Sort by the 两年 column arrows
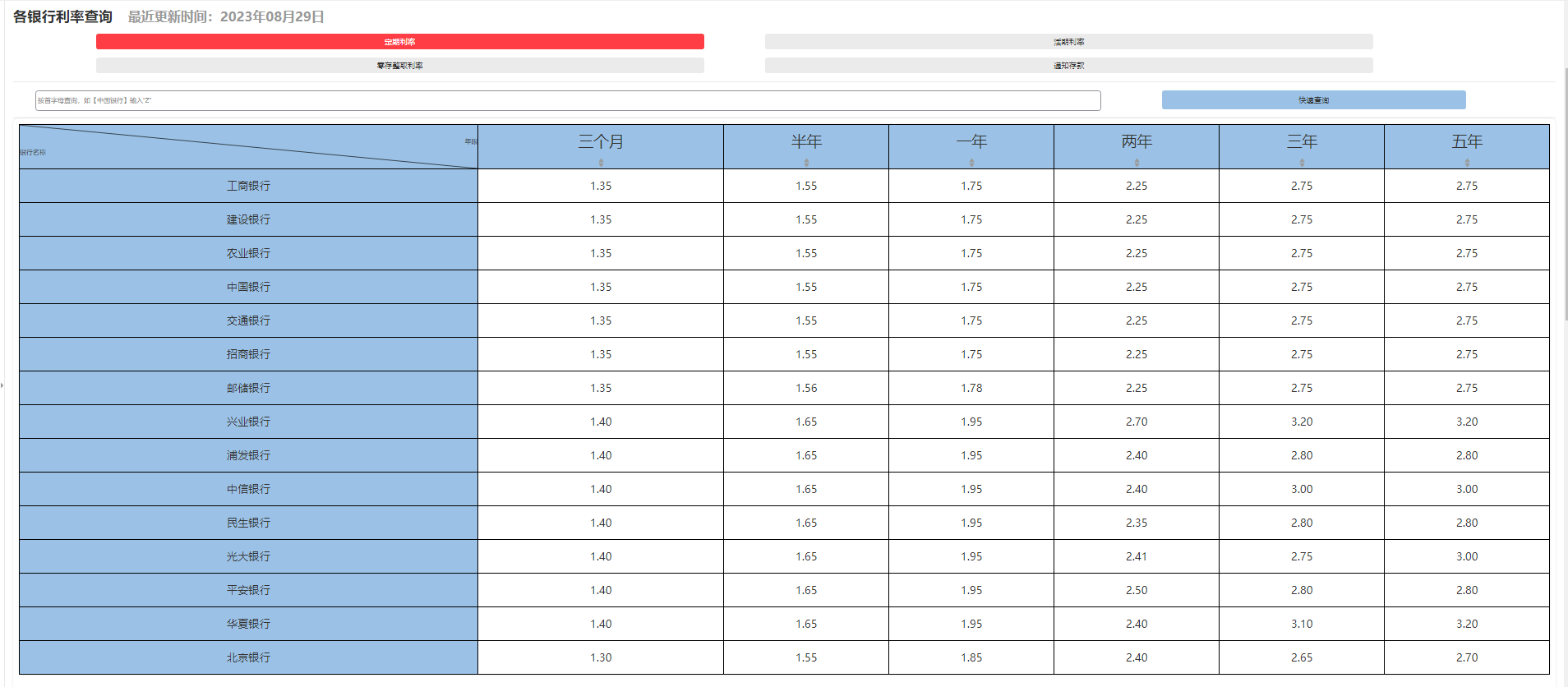This screenshot has height=687, width=1568. (x=1137, y=163)
